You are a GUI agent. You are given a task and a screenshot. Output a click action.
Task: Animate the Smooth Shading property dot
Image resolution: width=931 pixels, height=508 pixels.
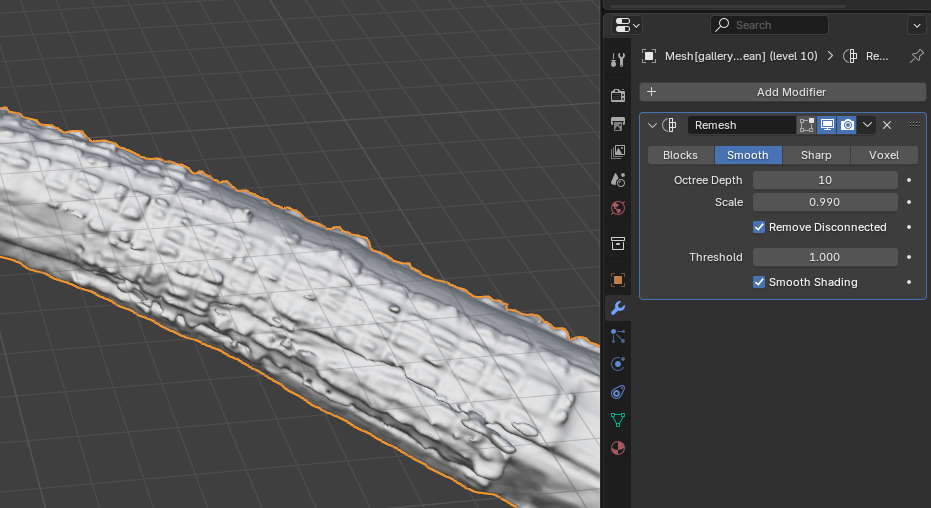[909, 282]
